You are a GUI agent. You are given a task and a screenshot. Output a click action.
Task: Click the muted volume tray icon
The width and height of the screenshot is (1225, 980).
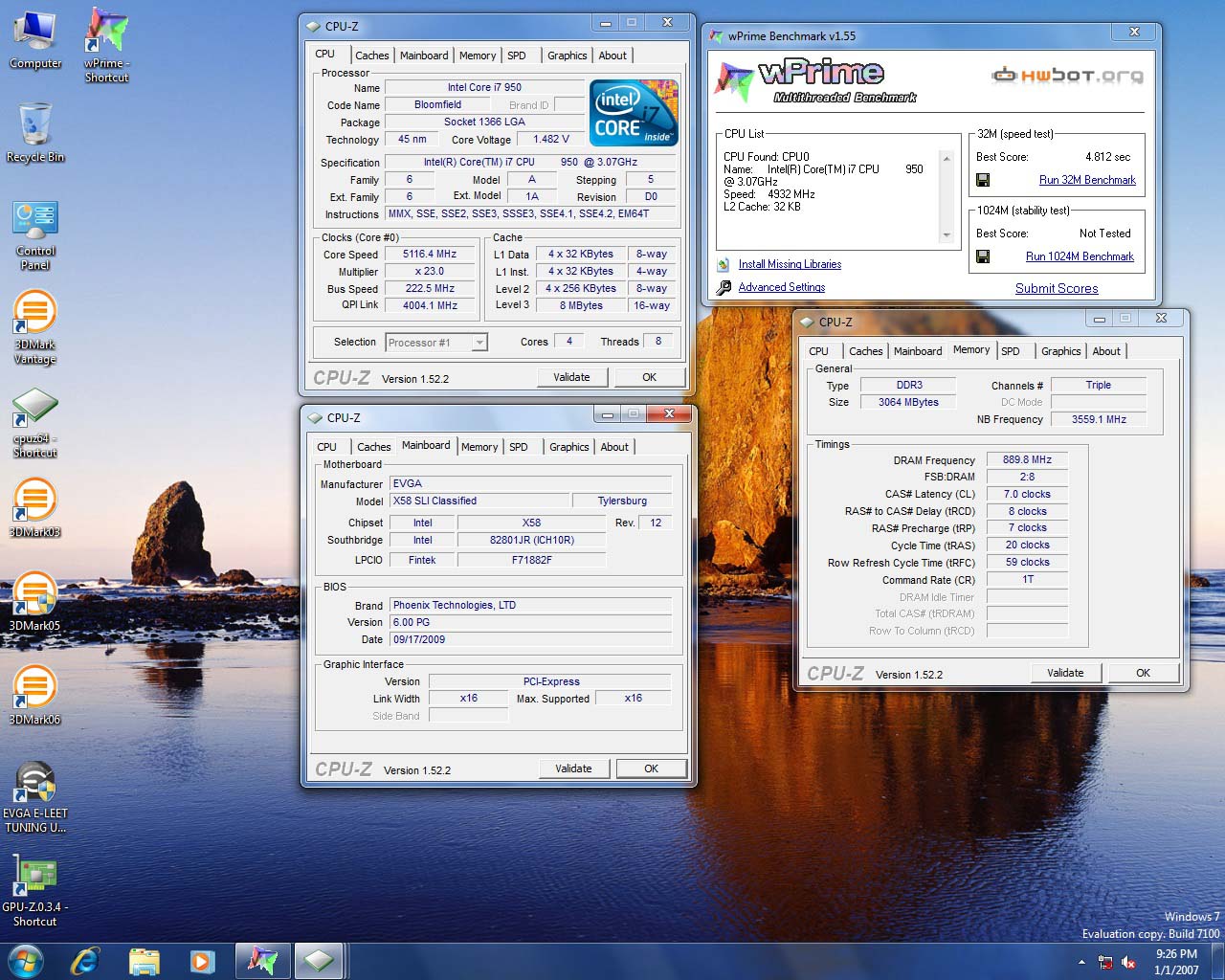click(1129, 962)
